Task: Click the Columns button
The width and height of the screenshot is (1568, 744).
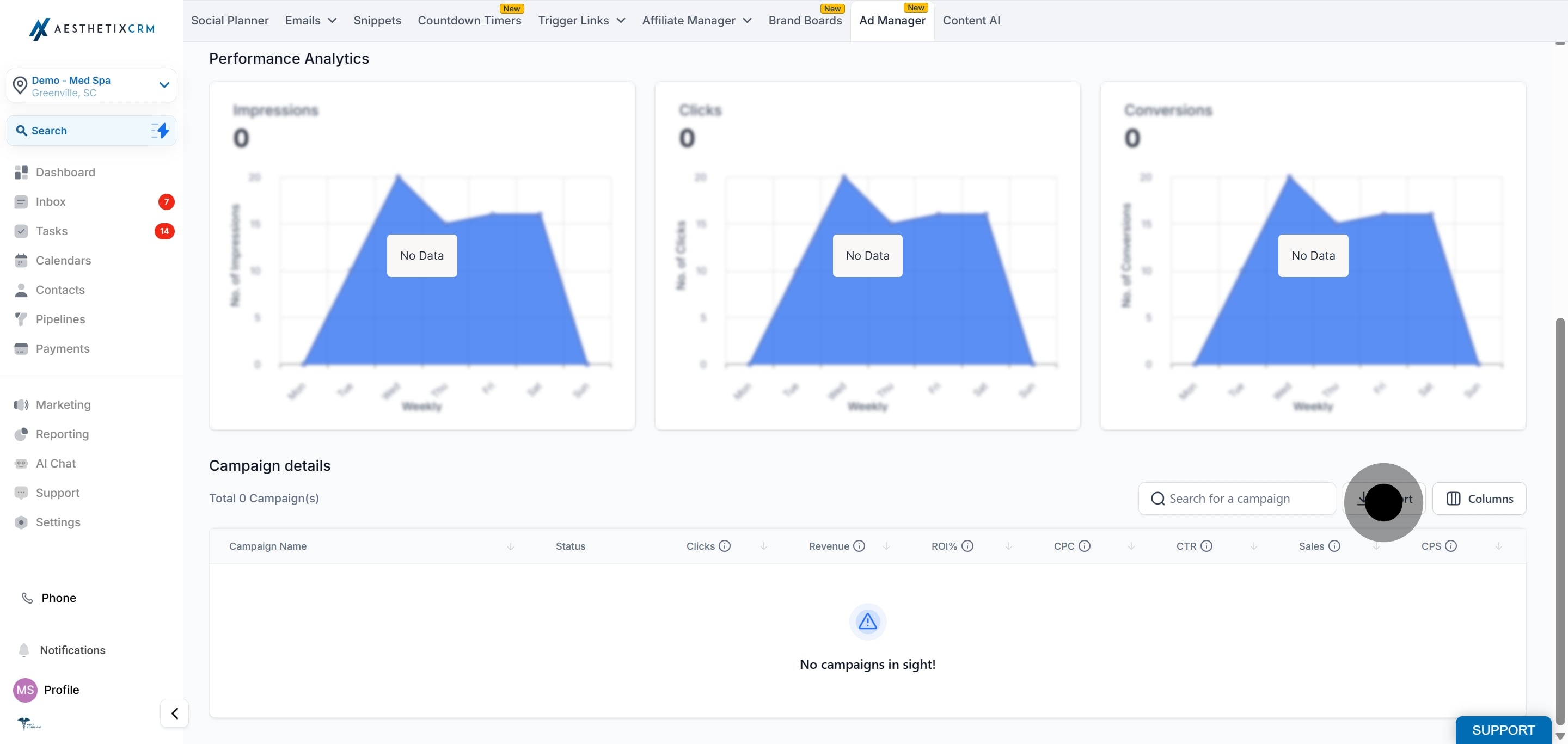Action: (x=1479, y=499)
